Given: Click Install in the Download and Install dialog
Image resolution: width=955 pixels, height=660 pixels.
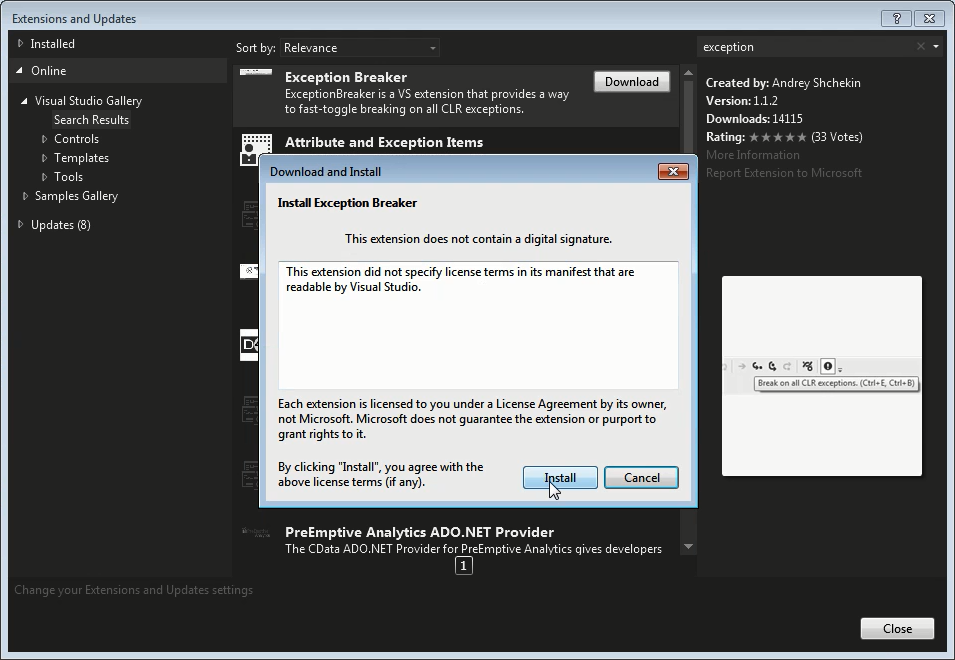Looking at the screenshot, I should [560, 478].
